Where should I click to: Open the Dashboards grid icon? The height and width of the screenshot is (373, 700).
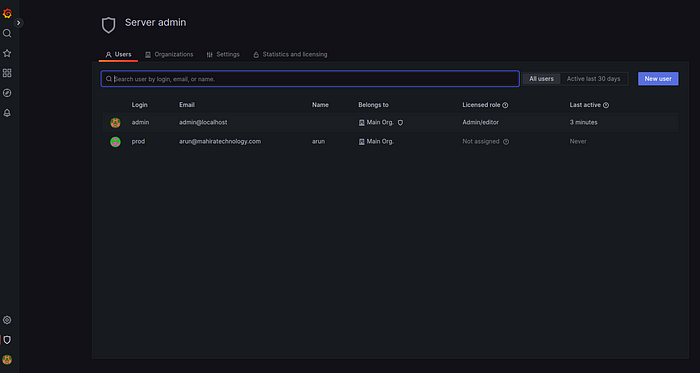7,73
